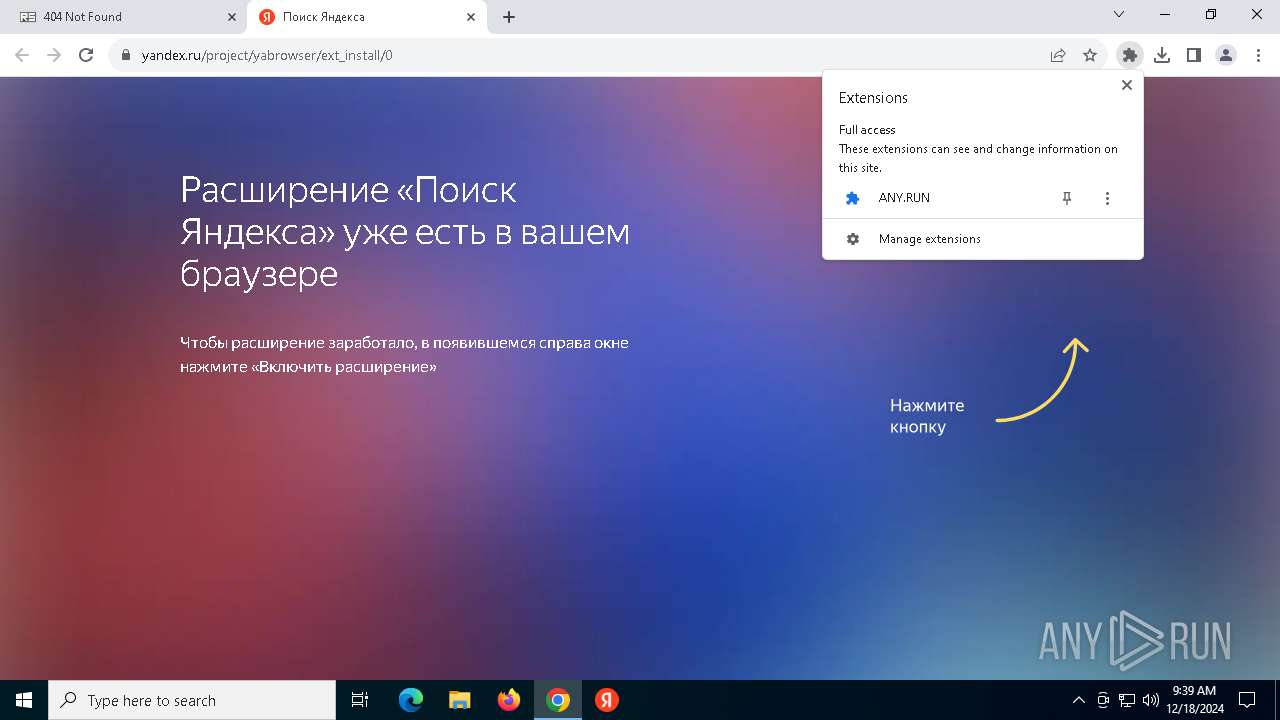This screenshot has width=1280, height=720.
Task: Click the heading Расширение «Поиск Яндекса»
Action: pos(405,231)
